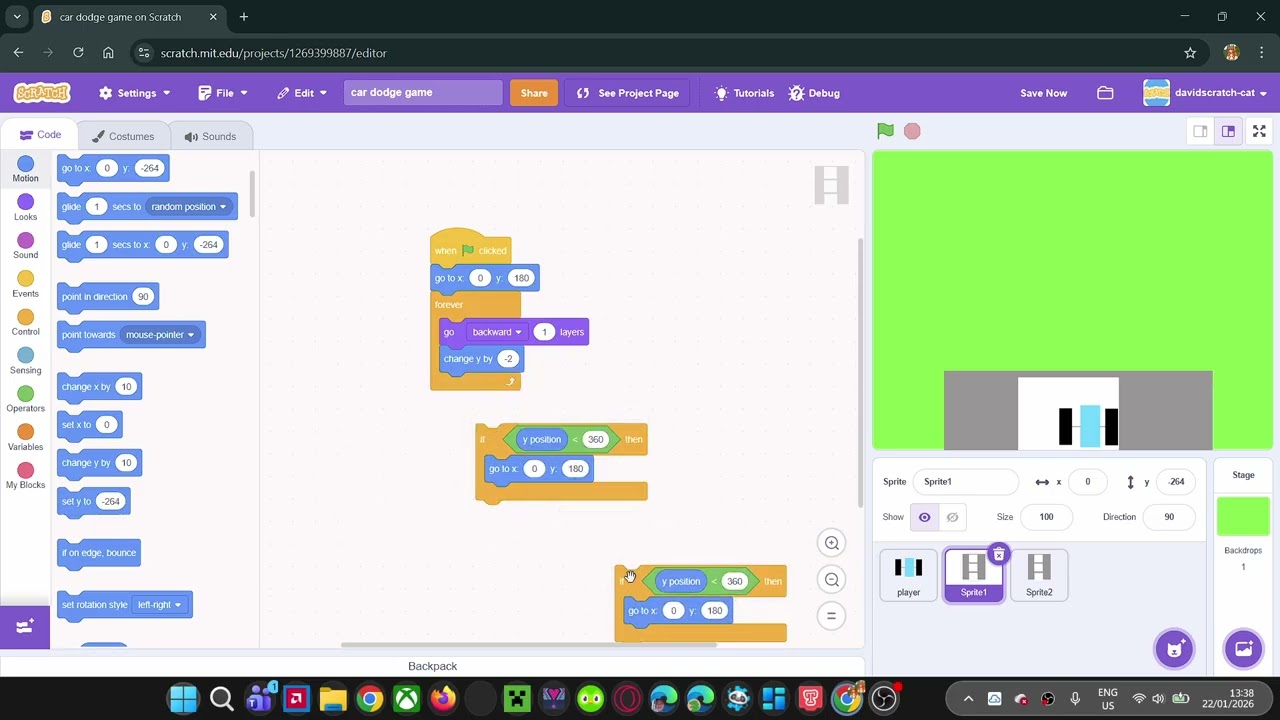This screenshot has width=1280, height=720.
Task: Delete Sprite1 using its trash icon
Action: pyautogui.click(x=998, y=555)
